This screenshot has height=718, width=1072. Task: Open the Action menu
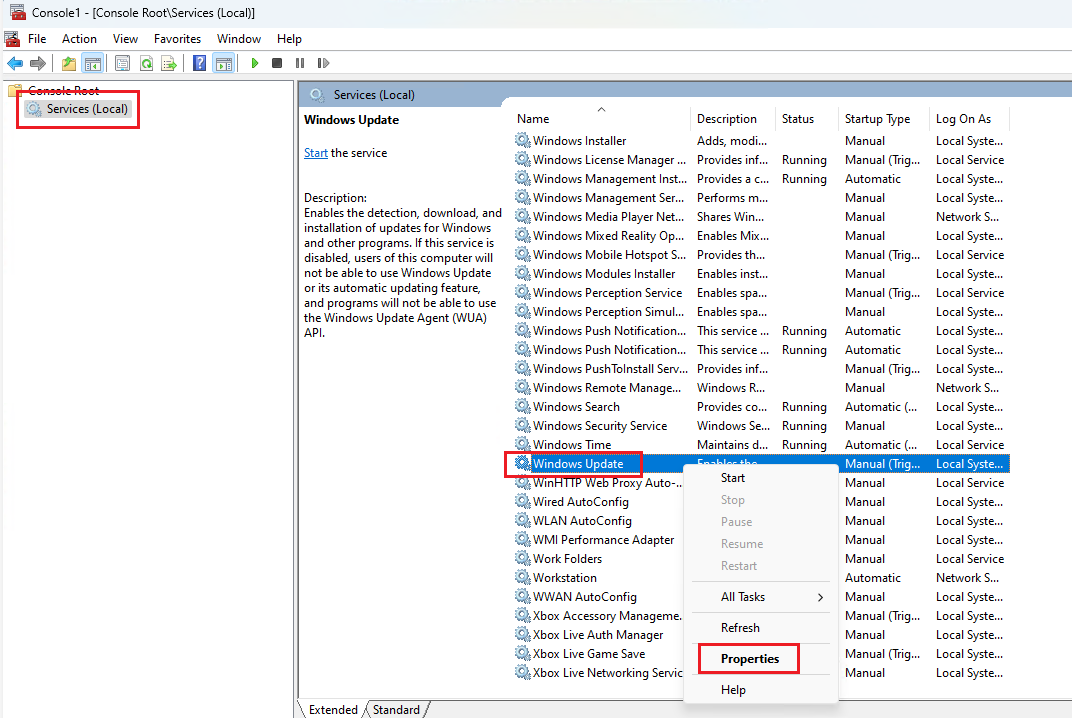coord(79,39)
